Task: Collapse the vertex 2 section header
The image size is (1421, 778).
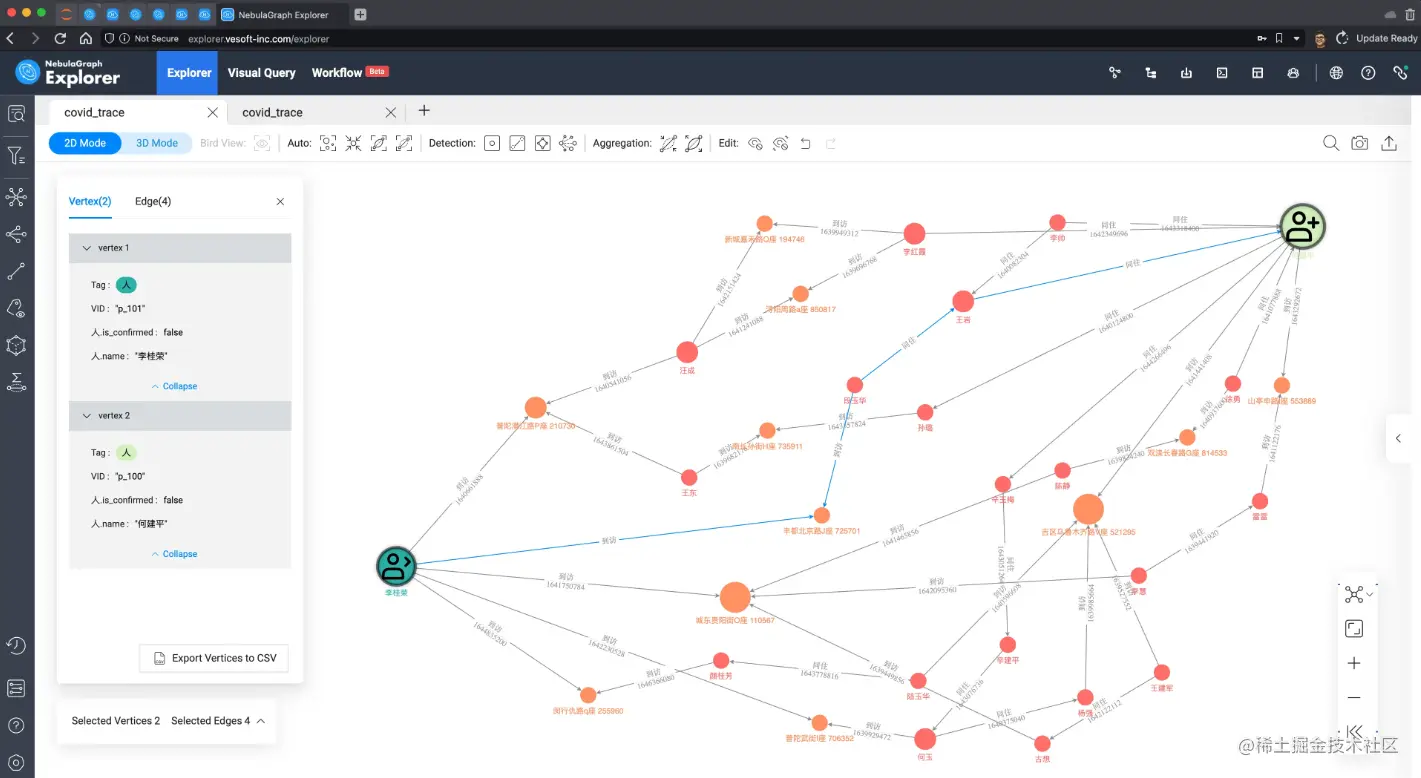Action: click(x=180, y=416)
